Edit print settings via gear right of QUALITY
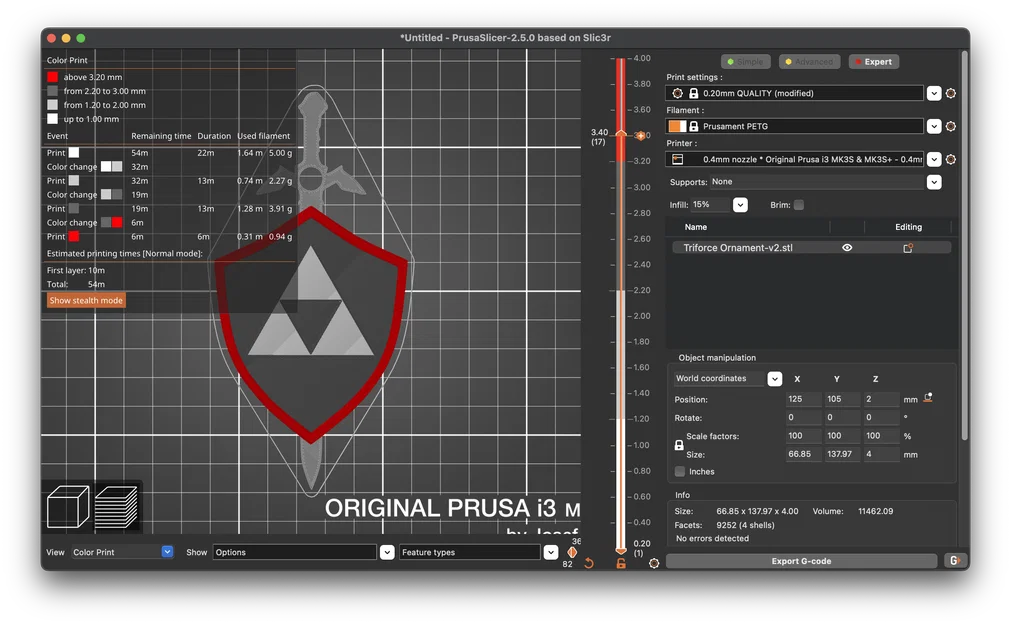This screenshot has width=1011, height=625. coord(950,94)
